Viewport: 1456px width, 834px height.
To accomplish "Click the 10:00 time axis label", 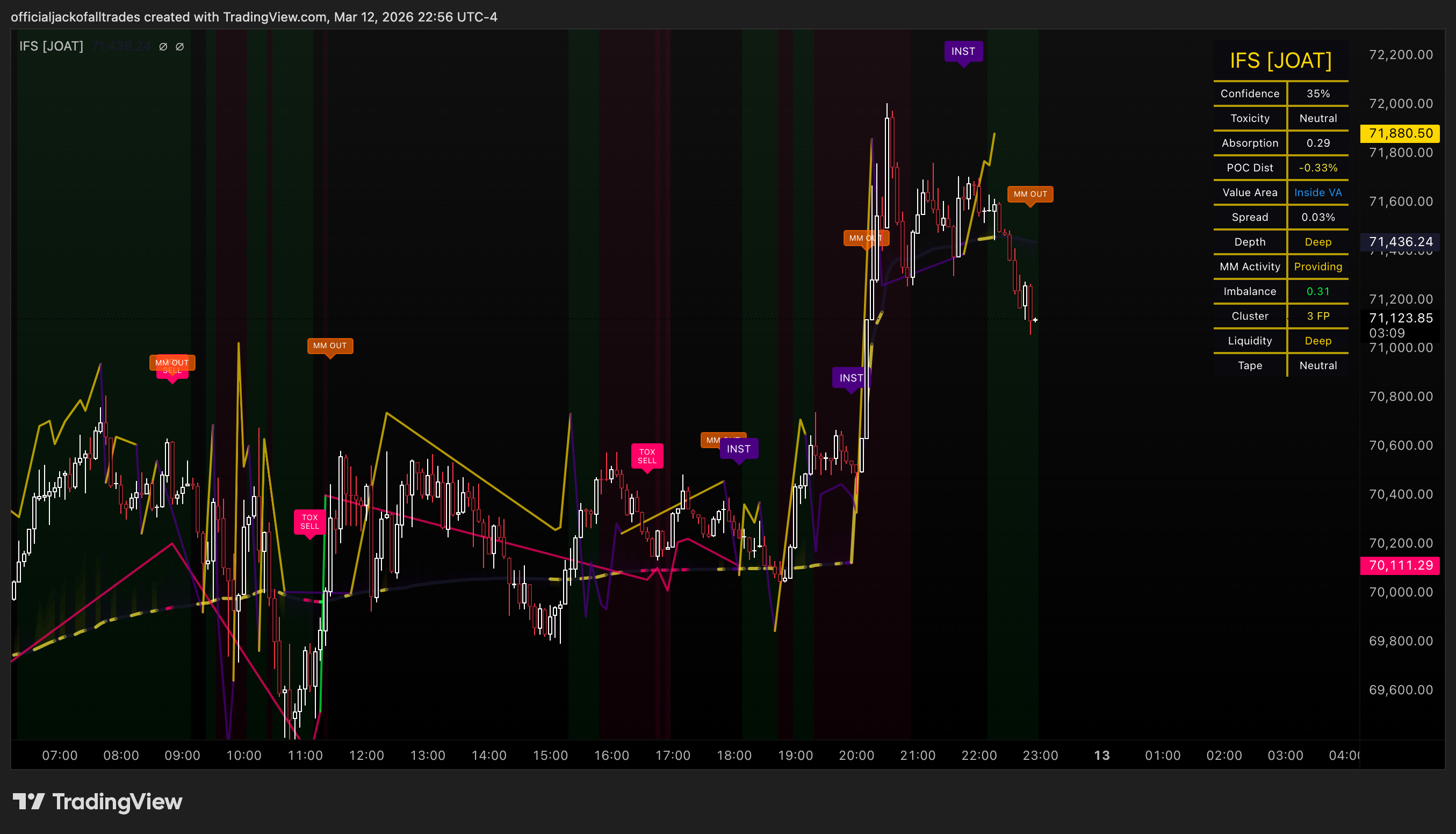I will [244, 756].
